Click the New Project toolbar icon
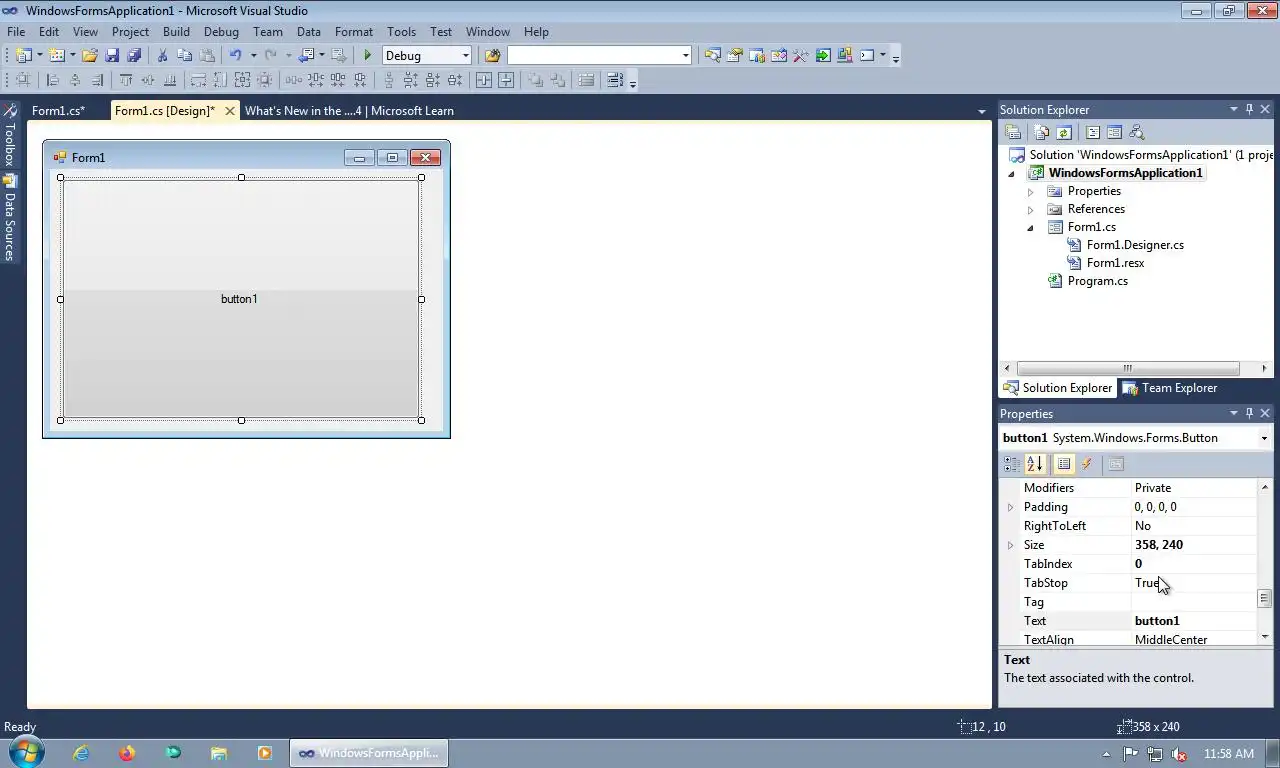 click(23, 56)
